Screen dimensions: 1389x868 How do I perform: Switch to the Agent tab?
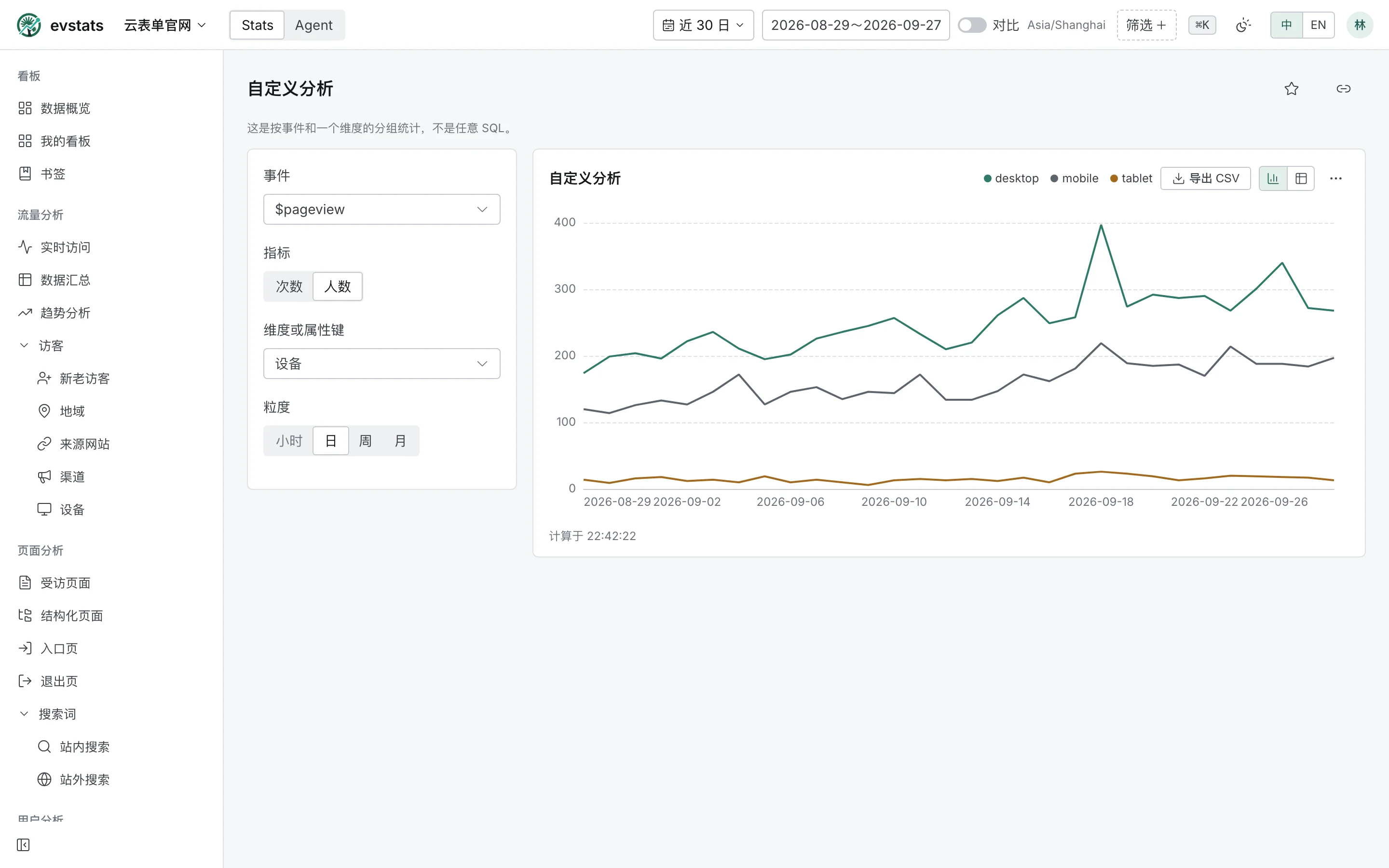point(313,25)
